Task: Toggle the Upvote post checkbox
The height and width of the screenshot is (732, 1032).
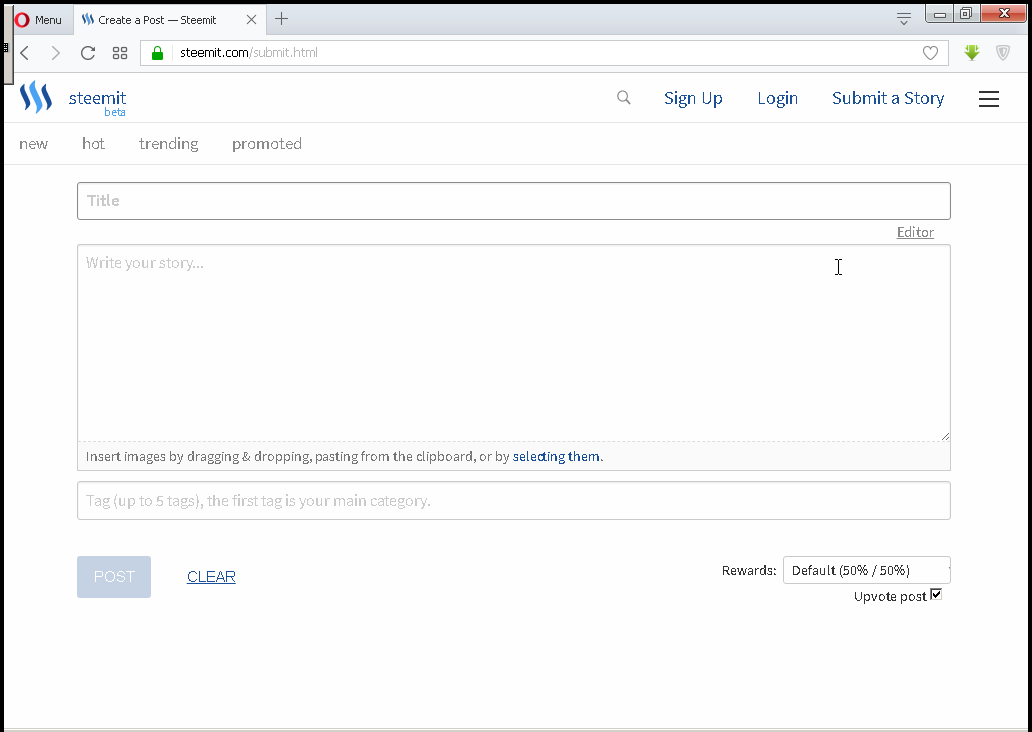Action: tap(936, 594)
